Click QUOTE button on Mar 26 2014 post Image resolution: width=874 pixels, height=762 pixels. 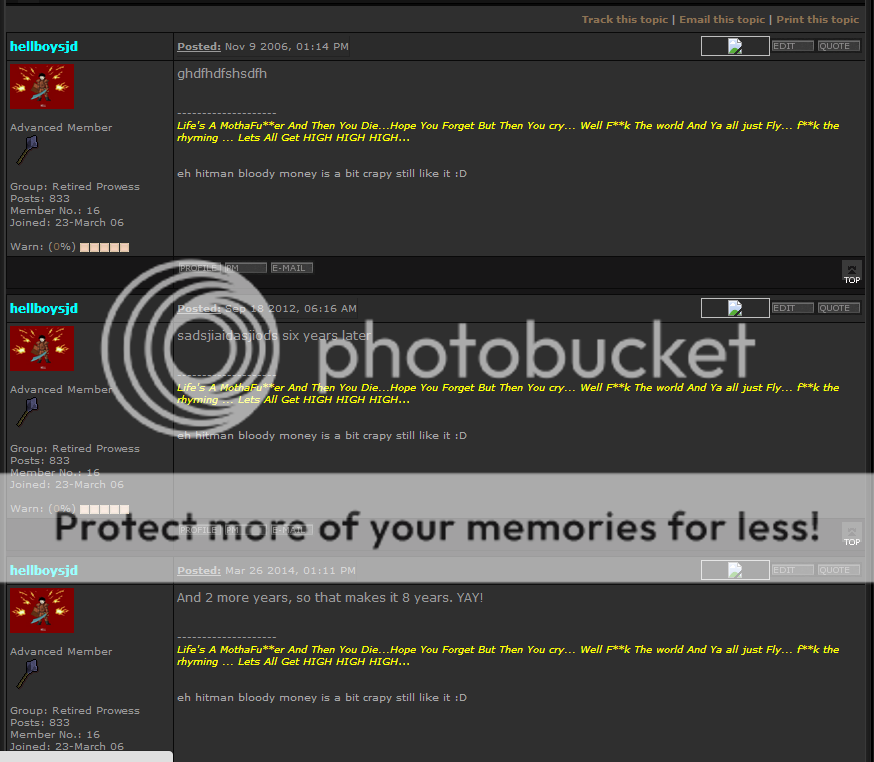point(839,570)
